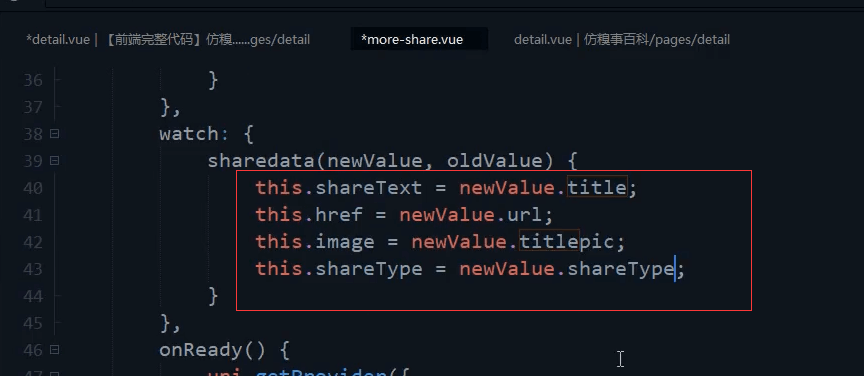Click onReady on line 46

201,350
